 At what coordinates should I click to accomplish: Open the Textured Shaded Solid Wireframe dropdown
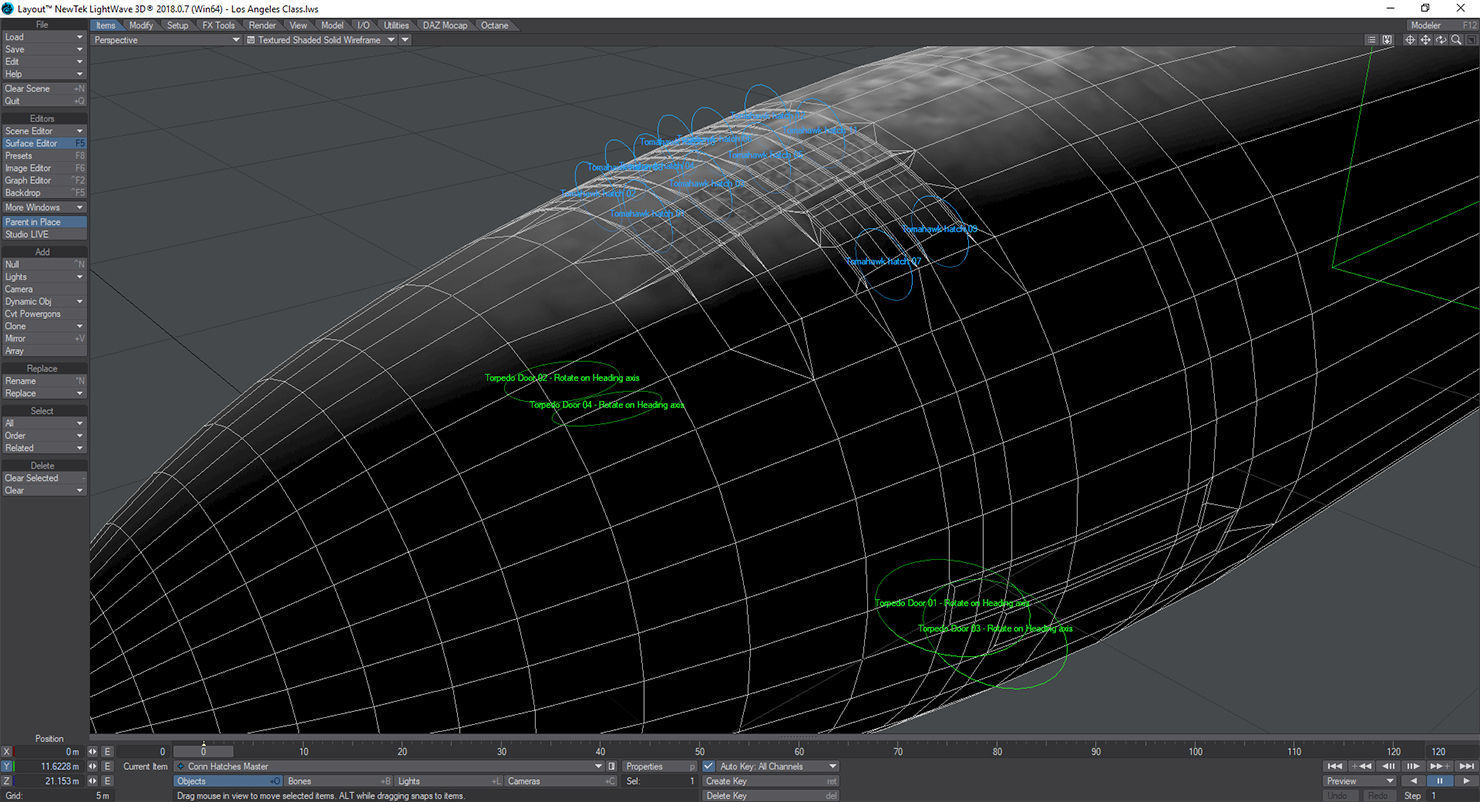click(320, 40)
